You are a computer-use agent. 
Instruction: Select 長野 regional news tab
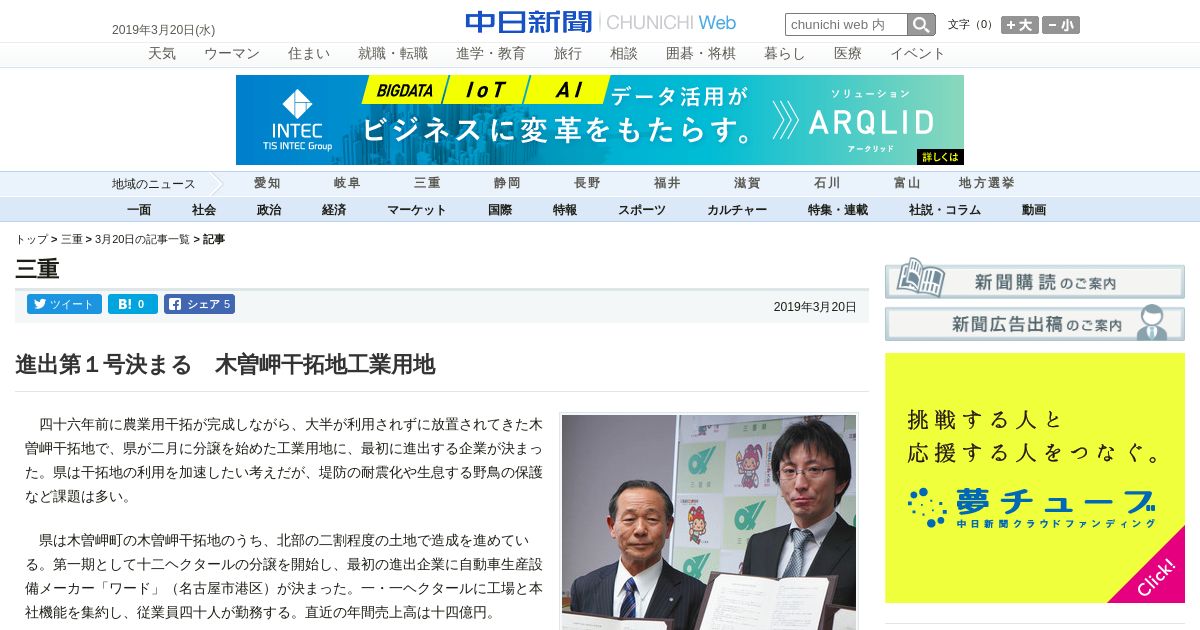pyautogui.click(x=587, y=183)
